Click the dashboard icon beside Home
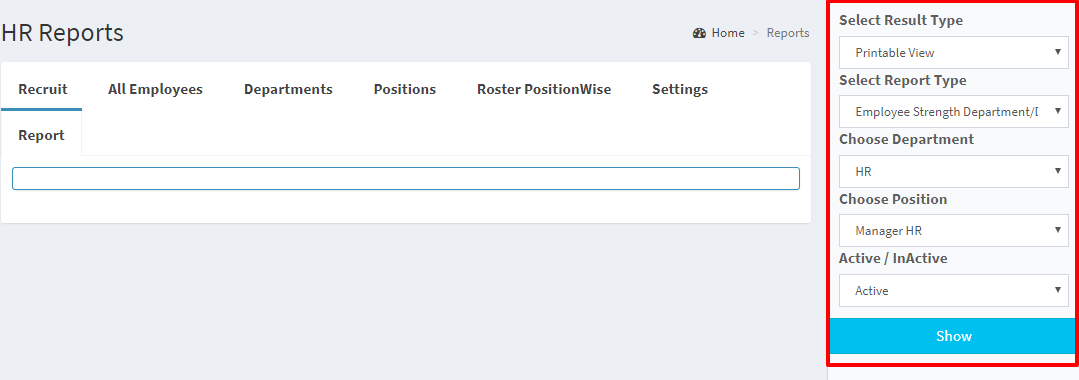 pos(700,33)
